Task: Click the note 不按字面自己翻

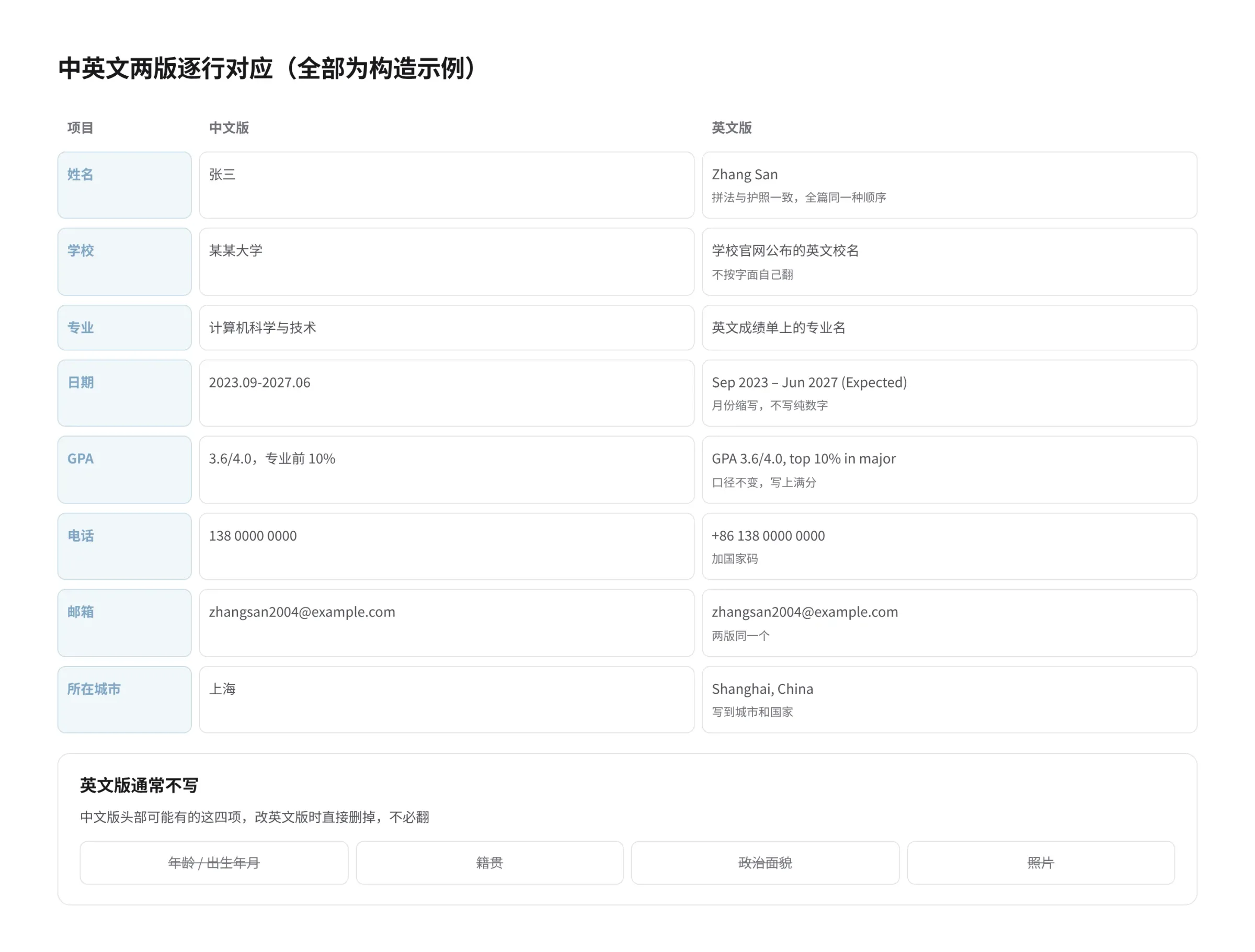Action: coord(752,274)
